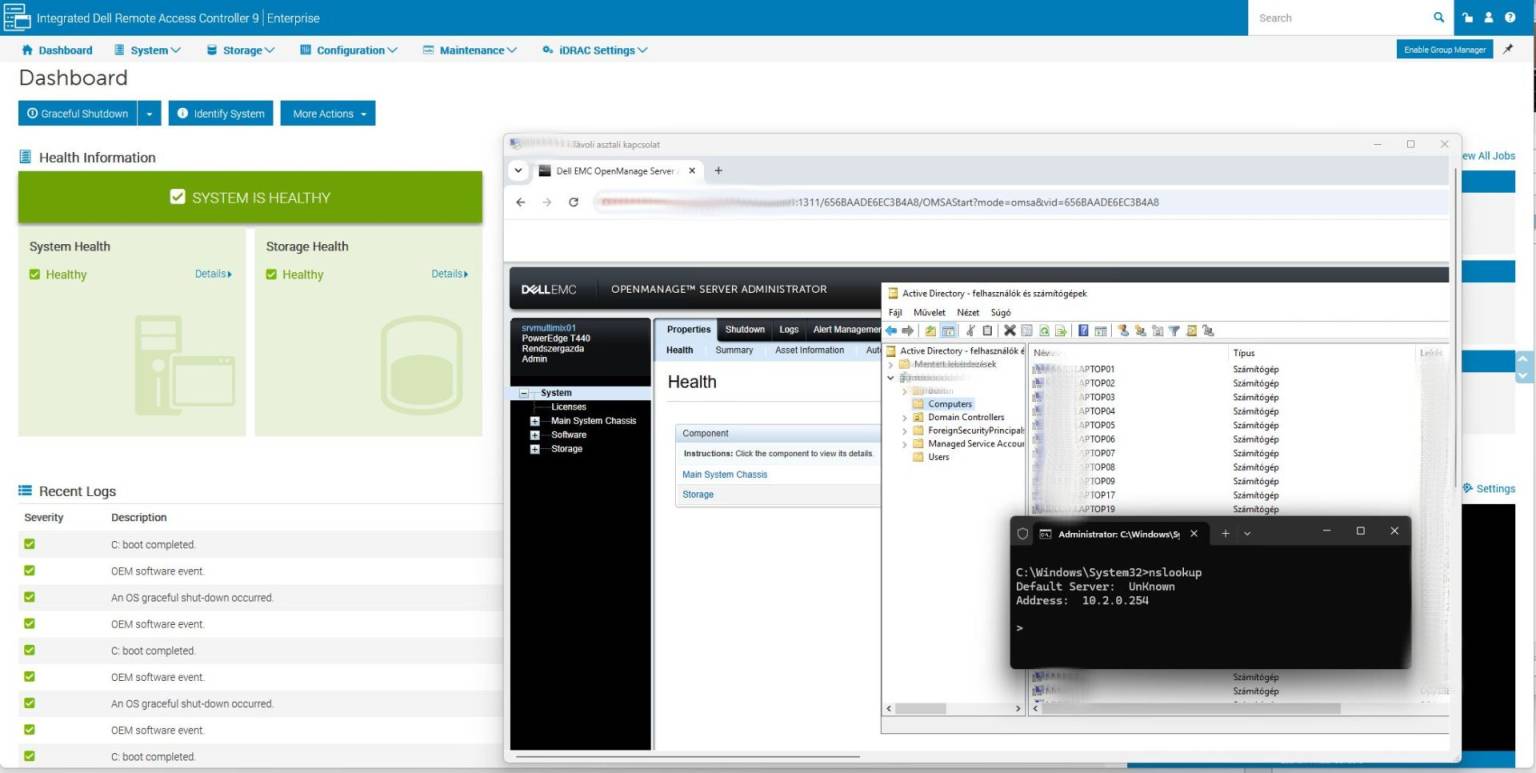The image size is (1536, 773).
Task: Open the Graceful Shutdown dropdown arrow
Action: point(149,114)
